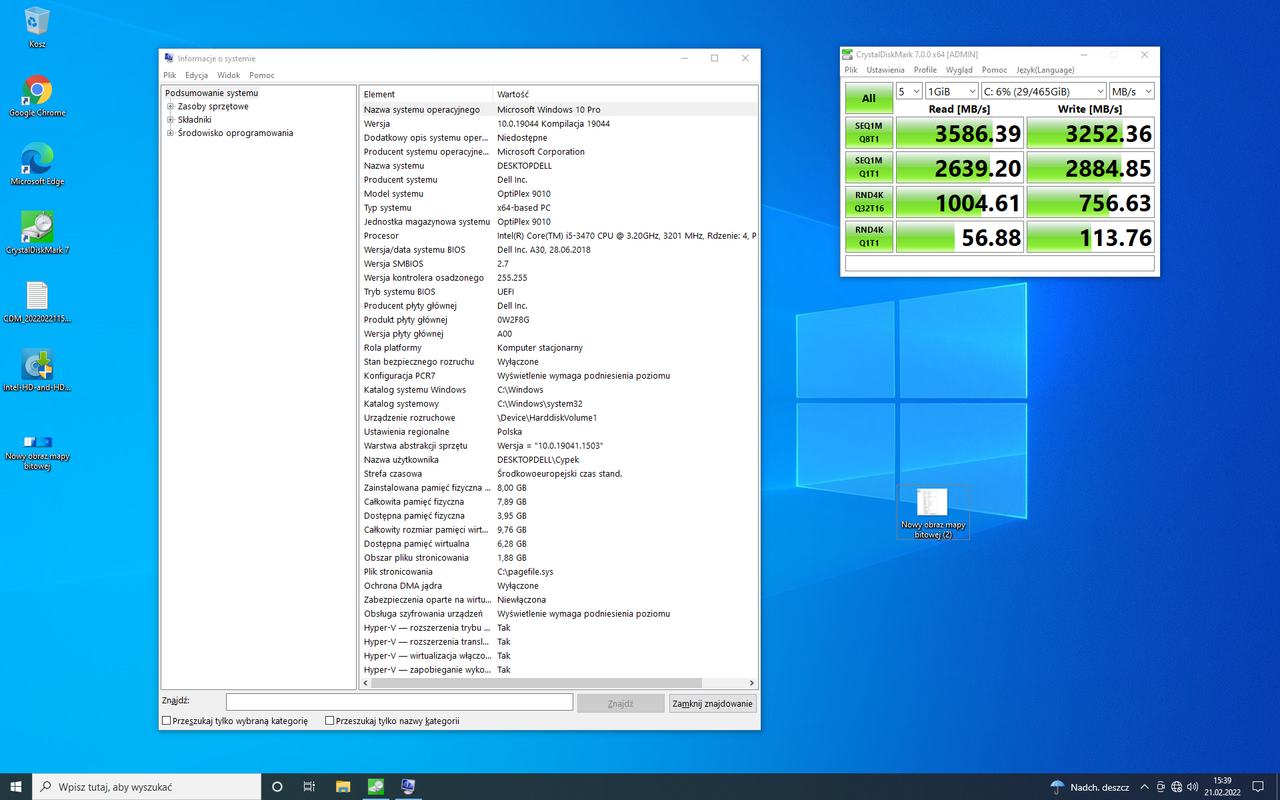The height and width of the screenshot is (800, 1280).
Task: Click the 'Znajdź' search input field
Action: tap(399, 702)
